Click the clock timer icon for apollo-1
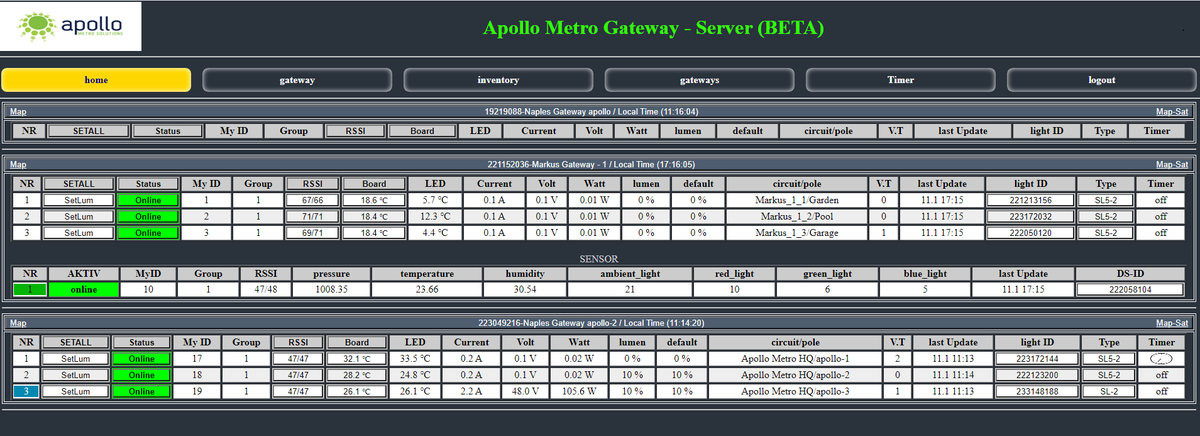The width and height of the screenshot is (1200, 436). pos(1161,358)
